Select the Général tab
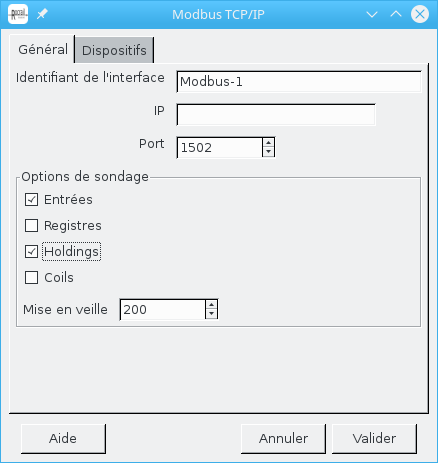This screenshot has height=463, width=438. tap(42, 49)
